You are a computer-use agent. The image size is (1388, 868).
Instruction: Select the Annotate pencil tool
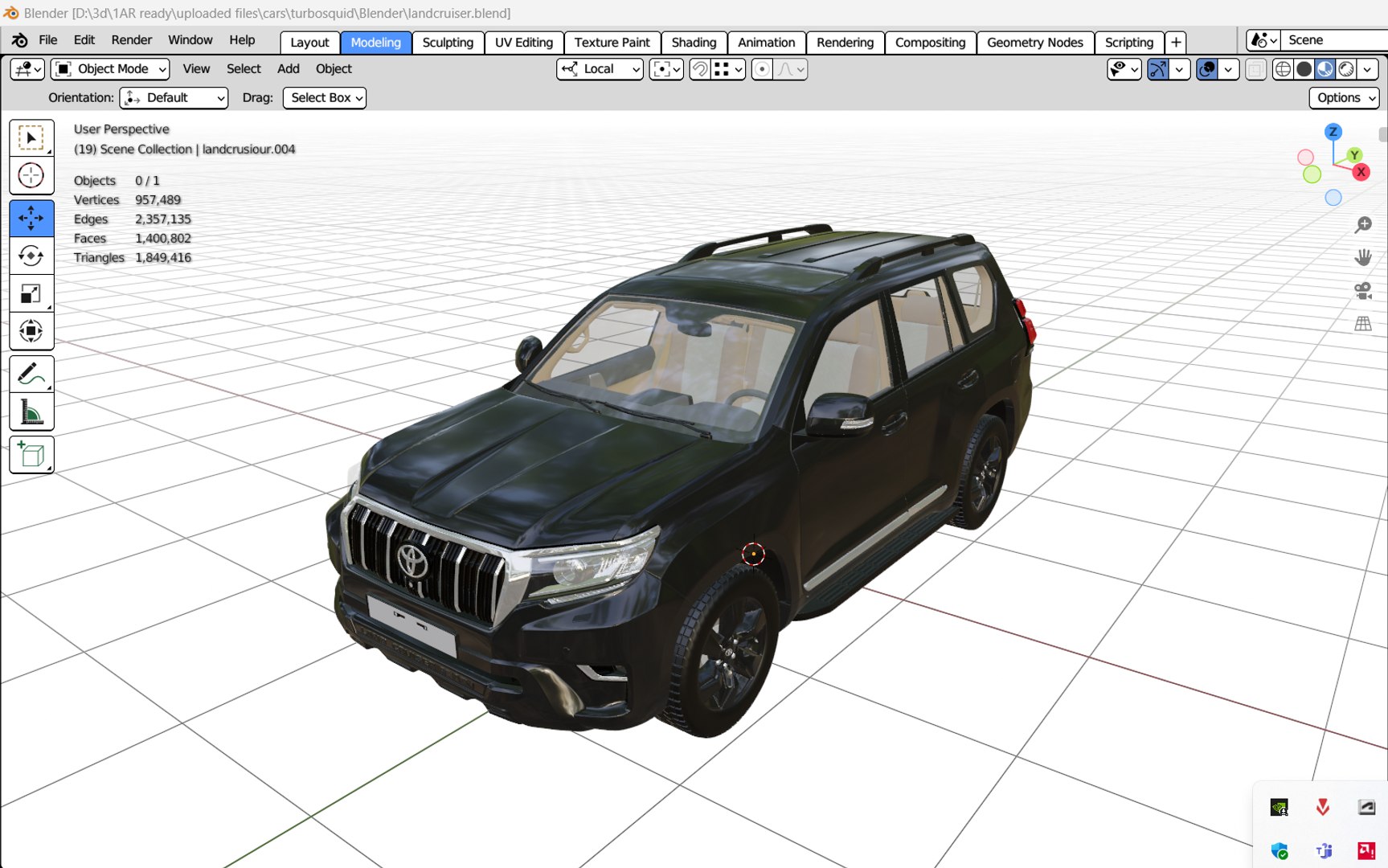(x=31, y=374)
